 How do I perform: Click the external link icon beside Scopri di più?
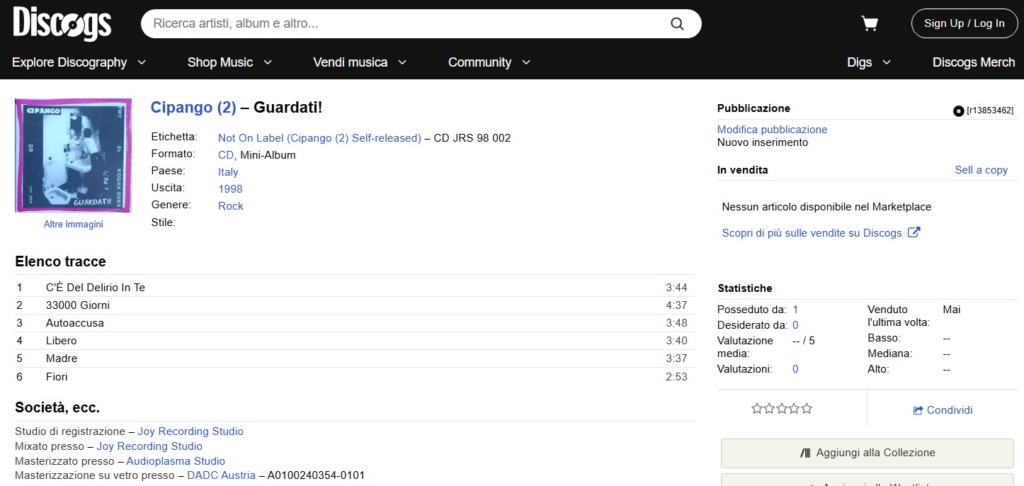point(913,233)
